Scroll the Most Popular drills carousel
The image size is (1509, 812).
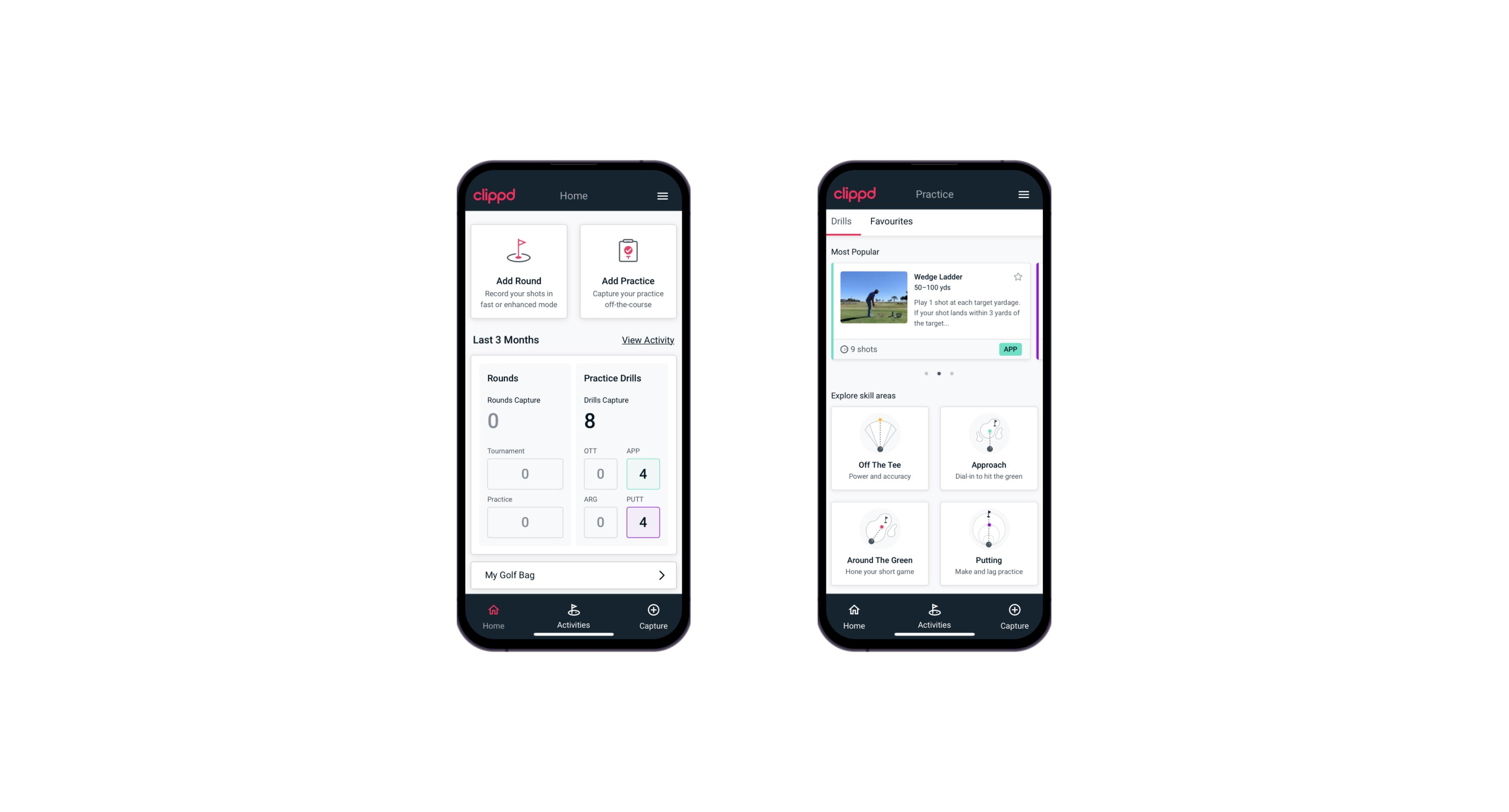click(951, 373)
